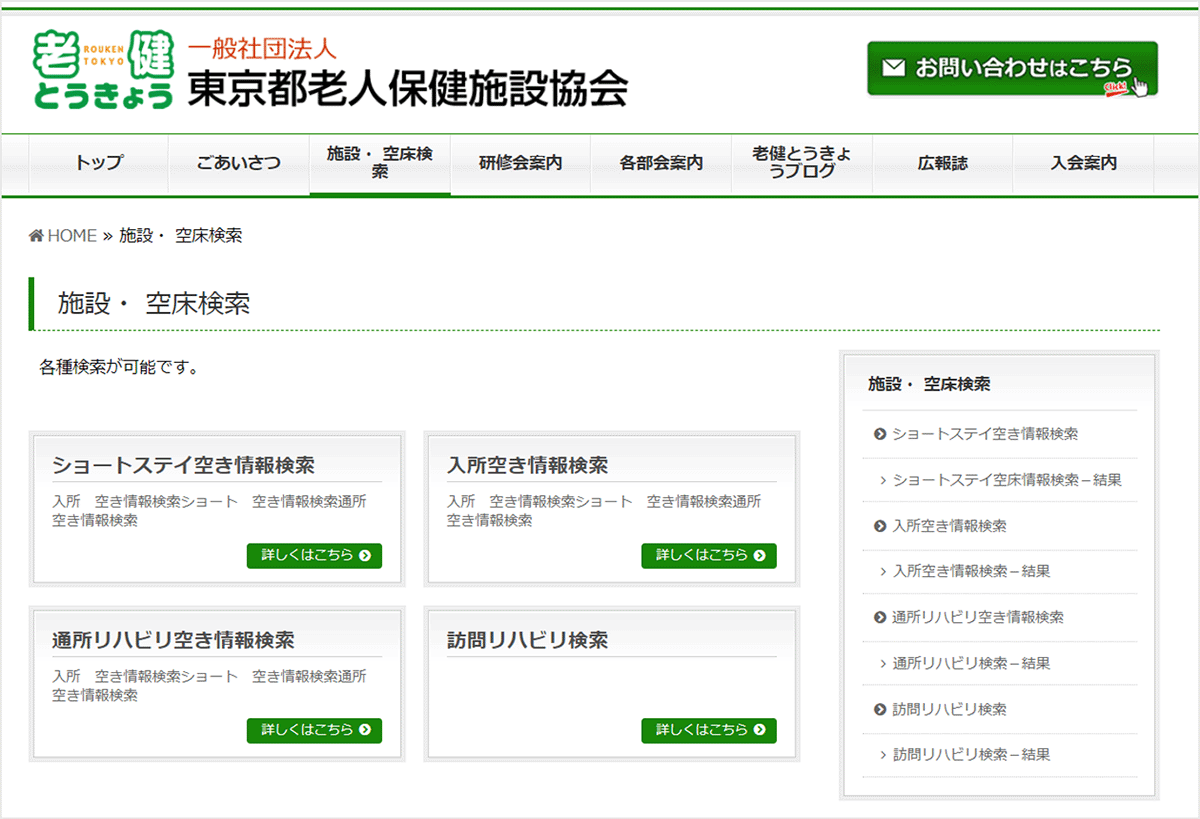This screenshot has height=819, width=1200.
Task: Click 東京都老人保健施設協会 site title
Action: (x=408, y=89)
